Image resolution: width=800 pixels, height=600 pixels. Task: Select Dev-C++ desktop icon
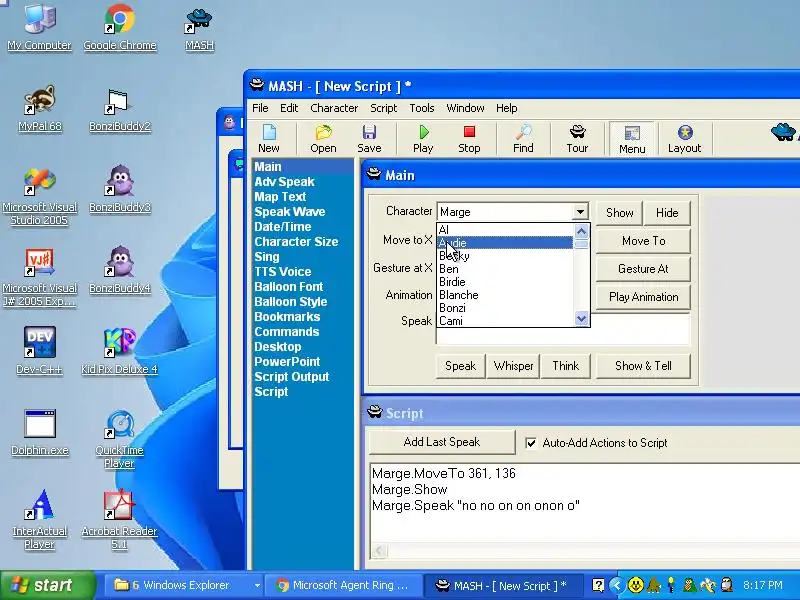(39, 351)
